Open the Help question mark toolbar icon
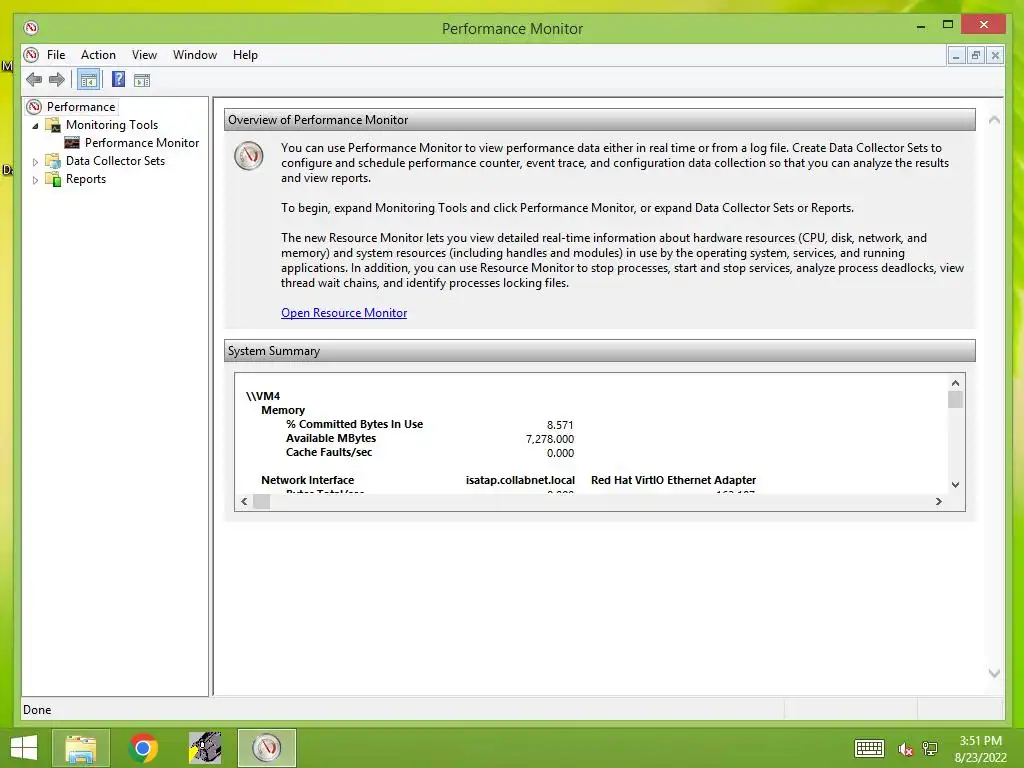Screen dimensions: 1024x768 (118, 80)
